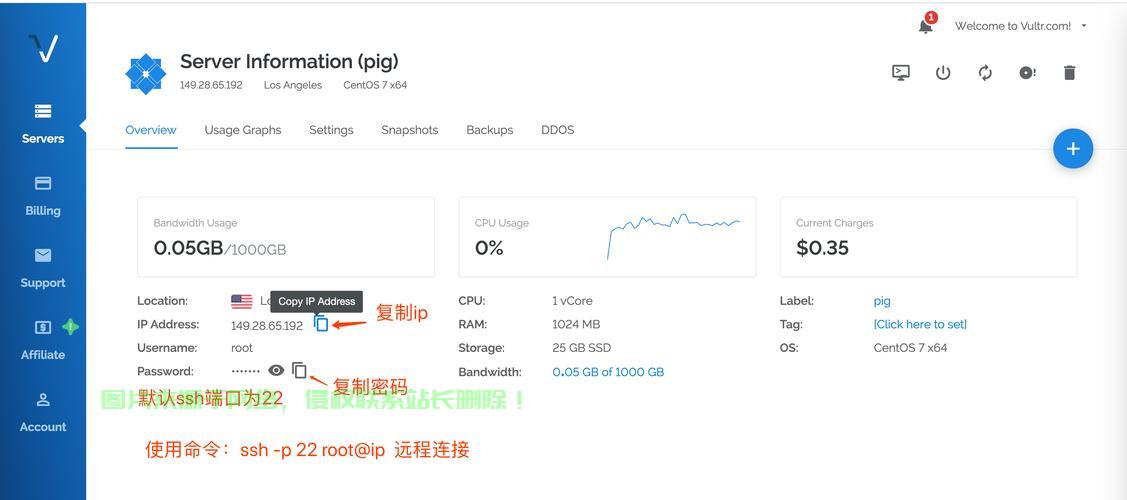
Task: Click the reinstall server disc icon
Action: (1027, 73)
